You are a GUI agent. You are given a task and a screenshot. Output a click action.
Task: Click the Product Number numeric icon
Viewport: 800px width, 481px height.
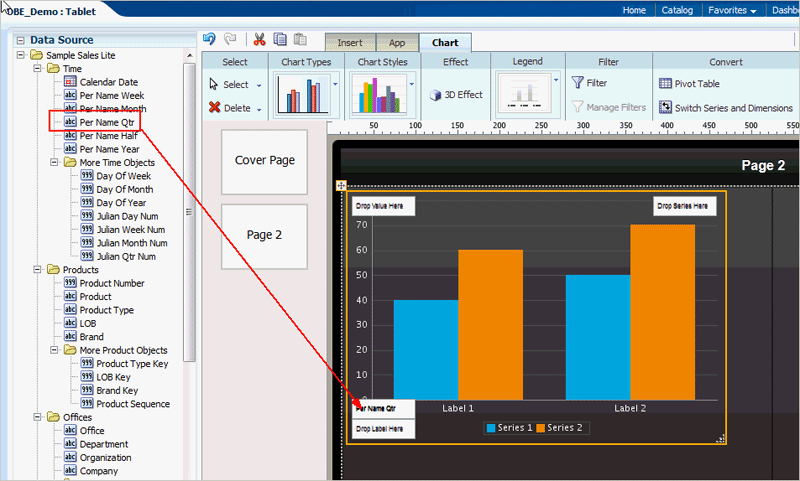[70, 283]
